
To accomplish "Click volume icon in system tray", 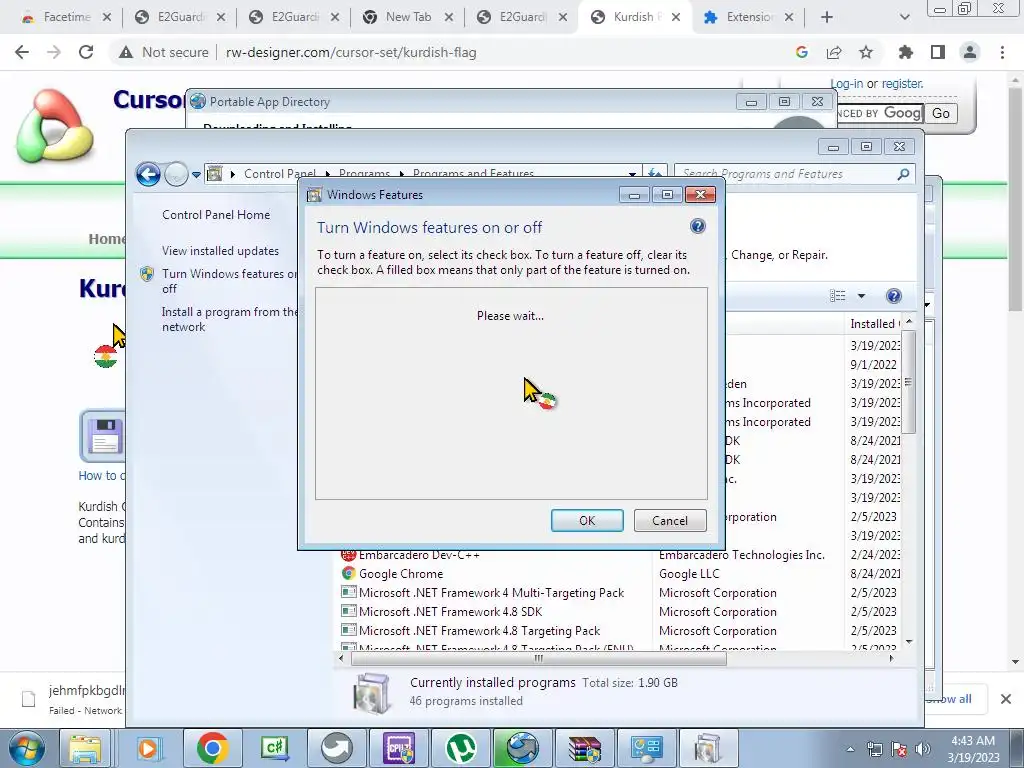I will [x=923, y=748].
